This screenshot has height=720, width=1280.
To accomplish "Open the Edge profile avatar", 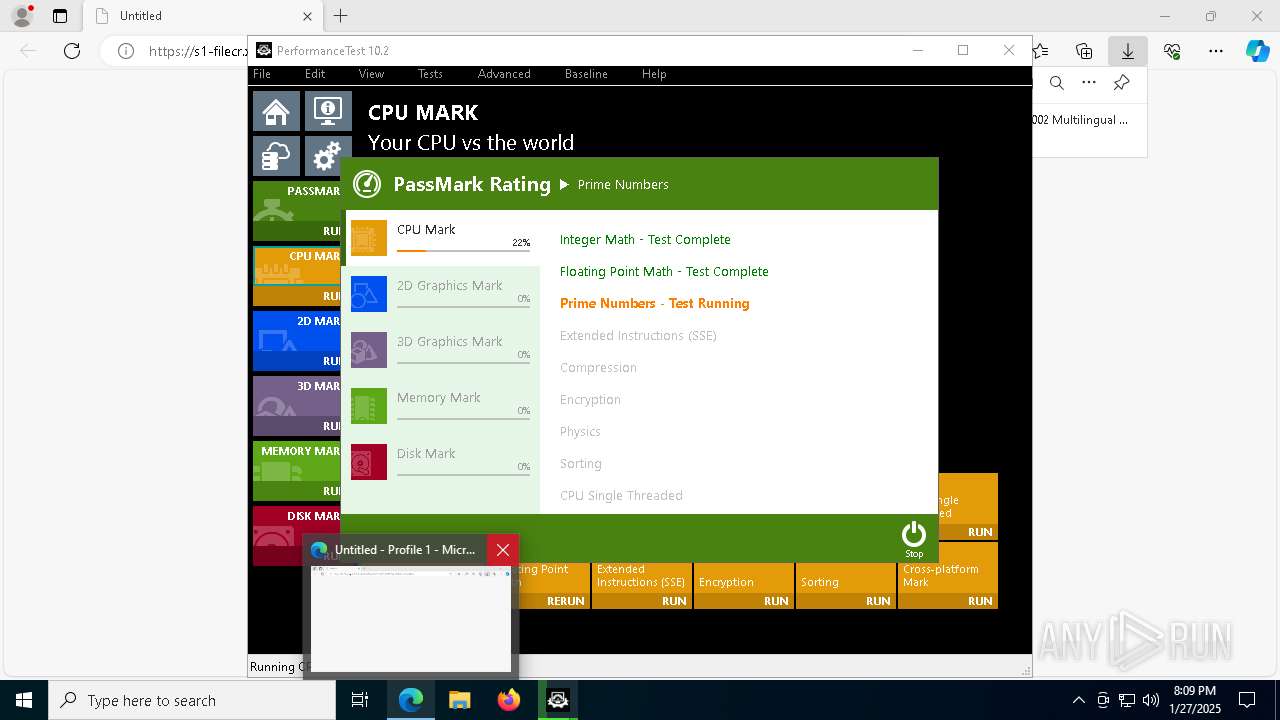I will coord(21,16).
